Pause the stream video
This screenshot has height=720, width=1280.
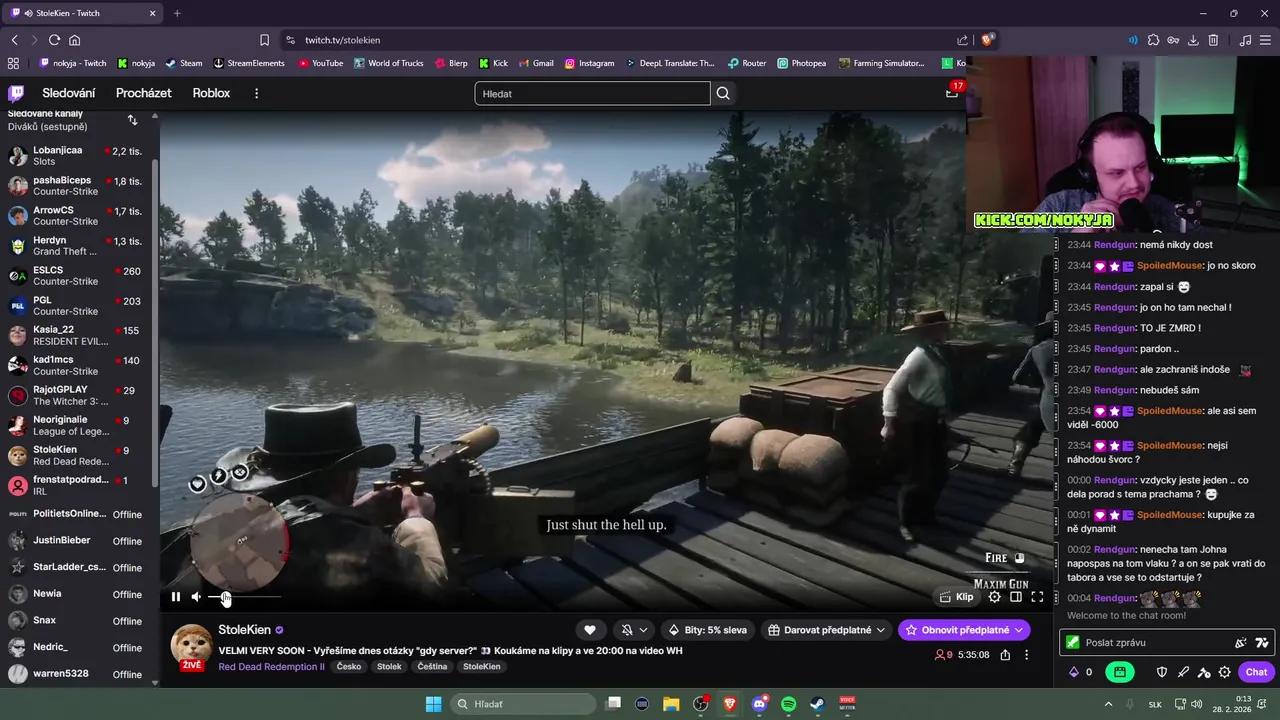[x=175, y=597]
